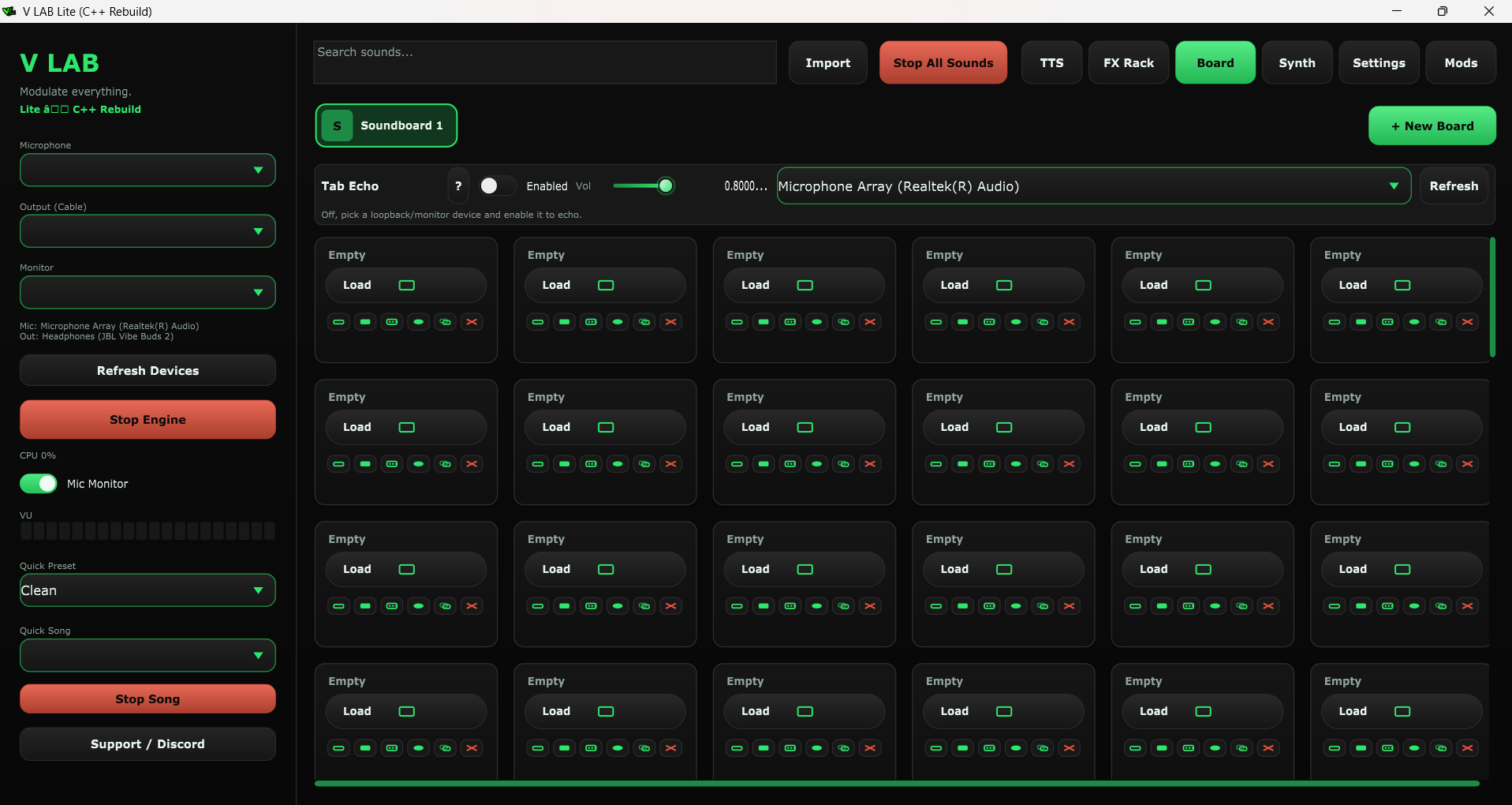
Task: Click Refresh Devices in the sidebar
Action: point(147,370)
